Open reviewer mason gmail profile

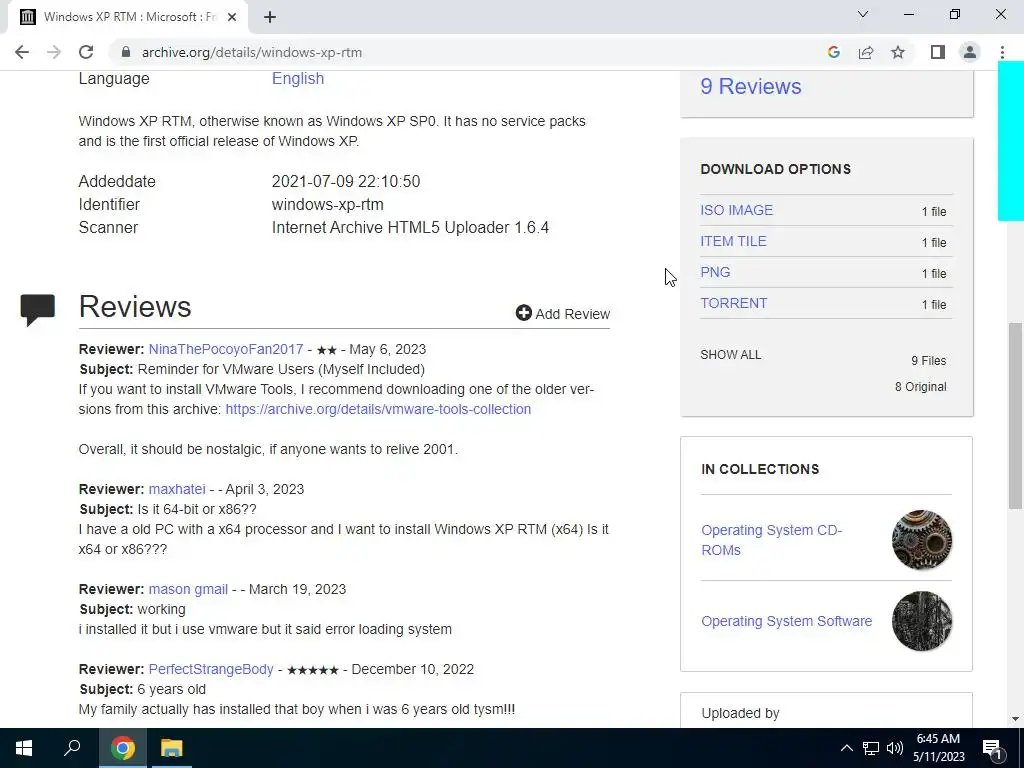[188, 589]
